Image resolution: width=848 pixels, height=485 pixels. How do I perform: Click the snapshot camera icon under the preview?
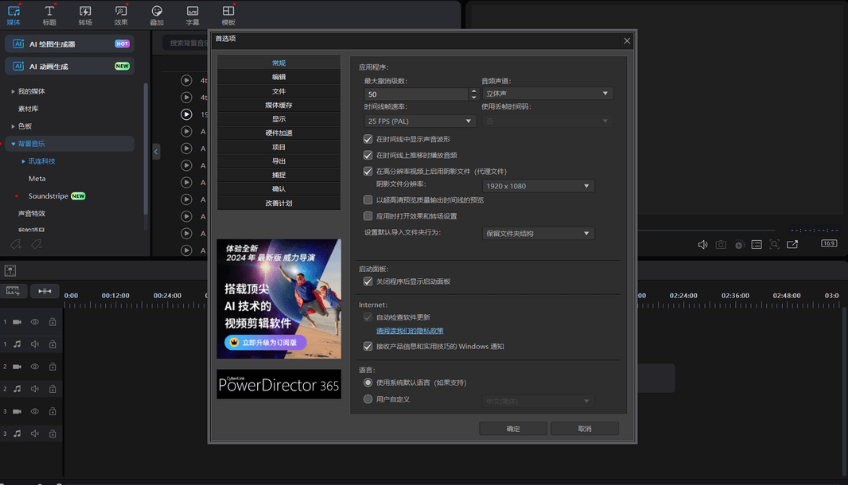pos(720,244)
